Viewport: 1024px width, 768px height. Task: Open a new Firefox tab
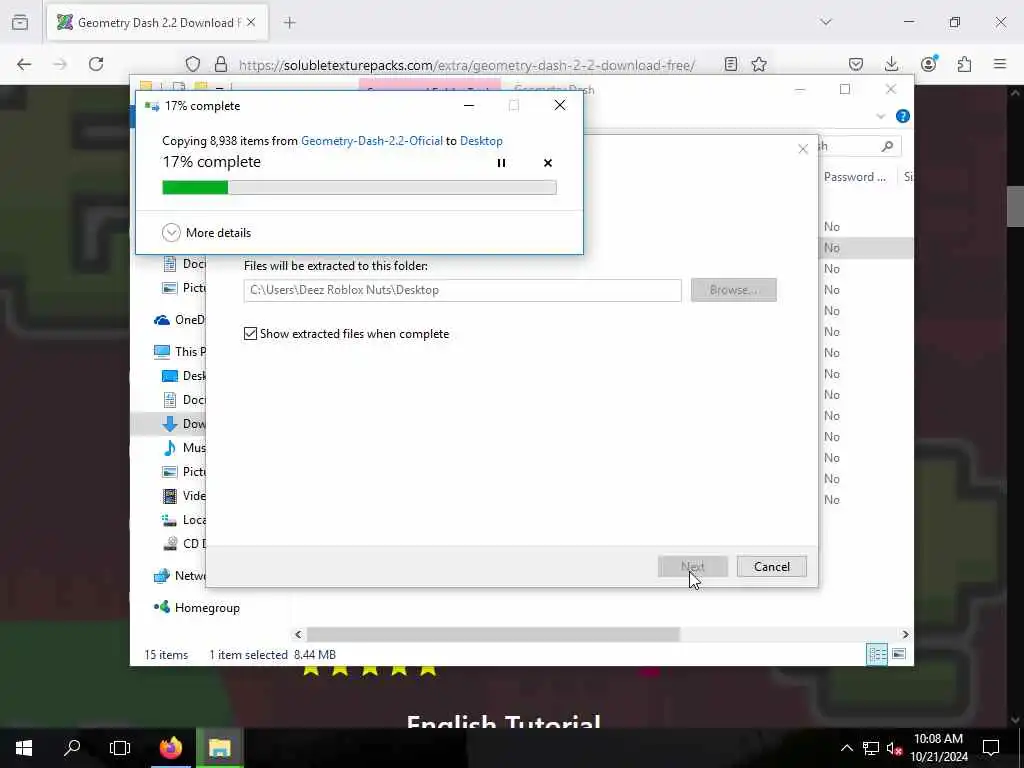click(290, 23)
